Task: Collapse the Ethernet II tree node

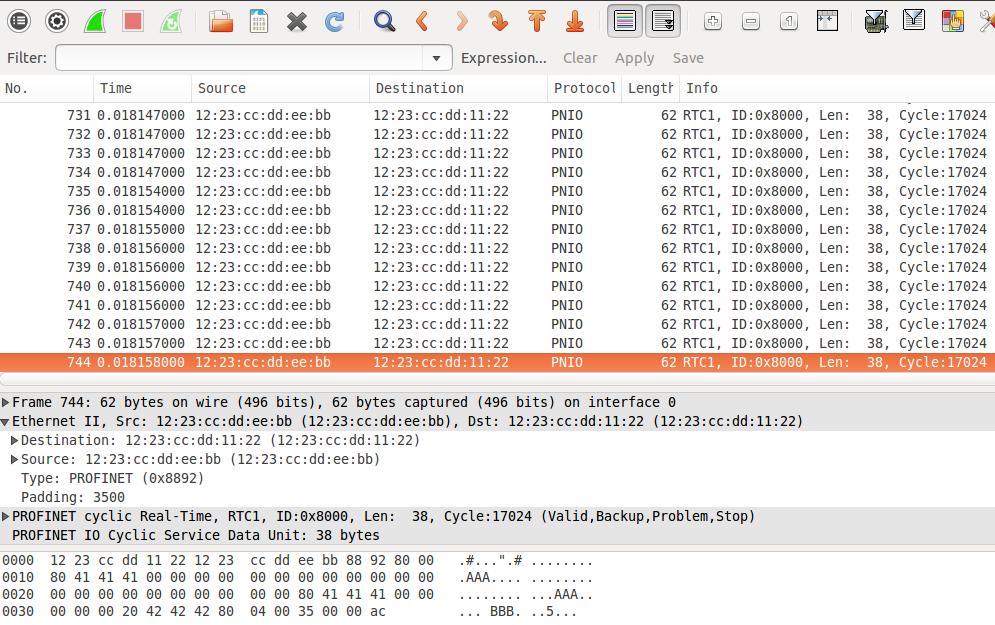Action: pos(6,421)
